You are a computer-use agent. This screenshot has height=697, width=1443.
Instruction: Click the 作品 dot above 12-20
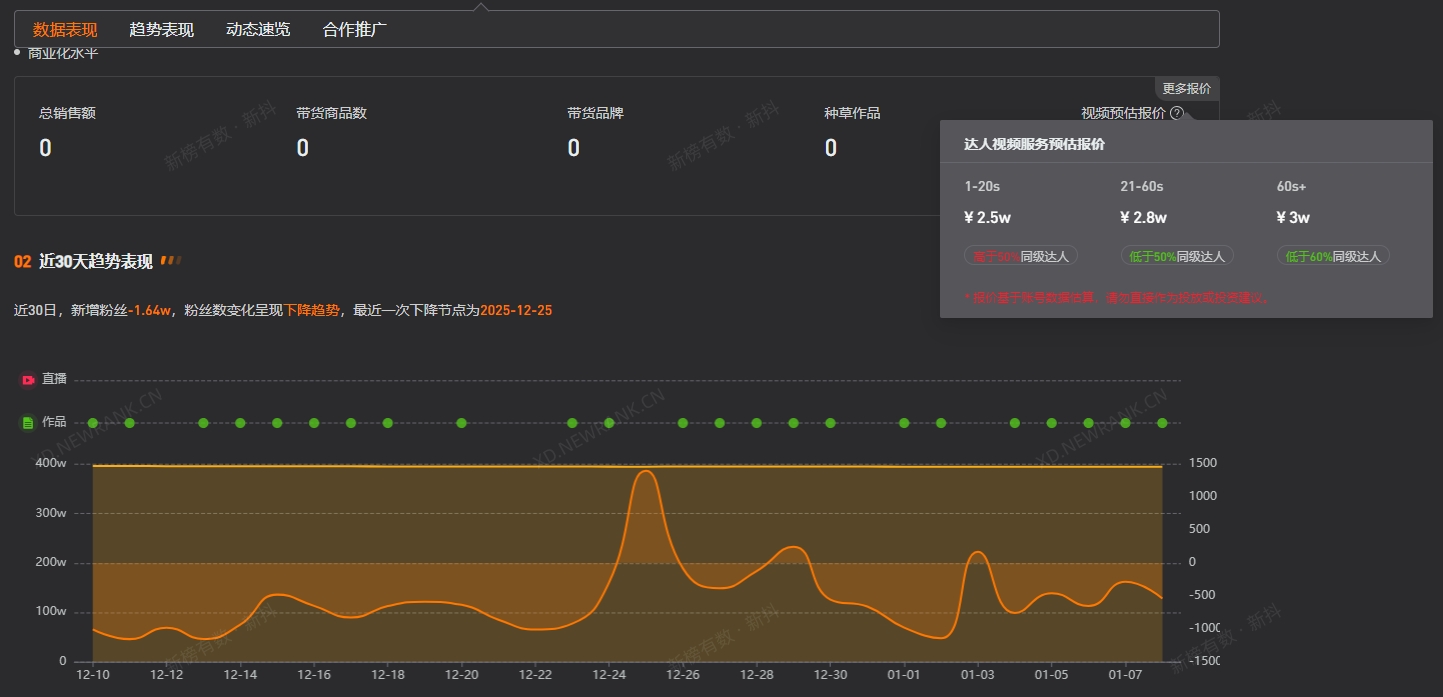(x=461, y=423)
